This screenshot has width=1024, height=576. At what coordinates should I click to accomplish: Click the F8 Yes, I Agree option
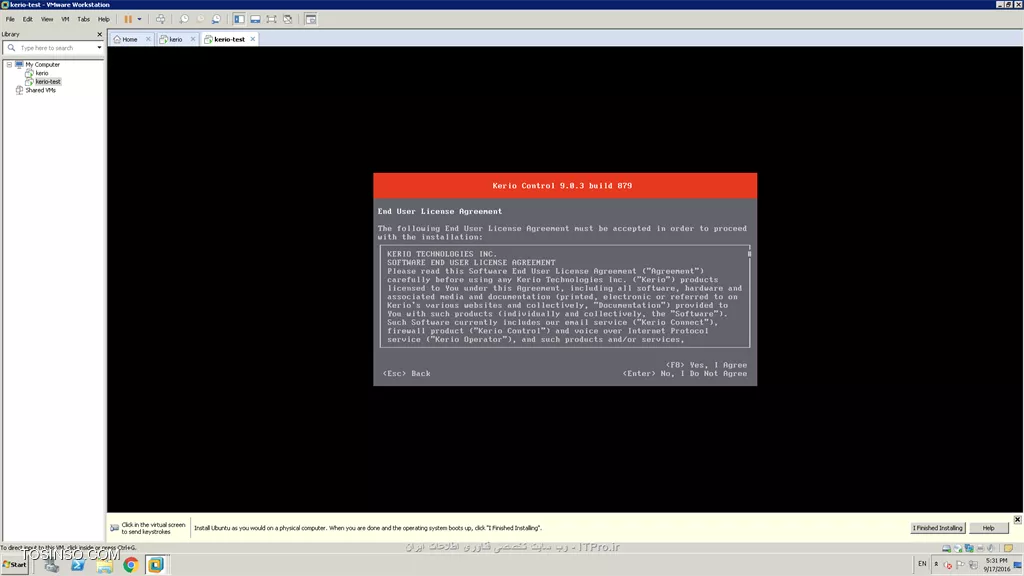pos(706,365)
